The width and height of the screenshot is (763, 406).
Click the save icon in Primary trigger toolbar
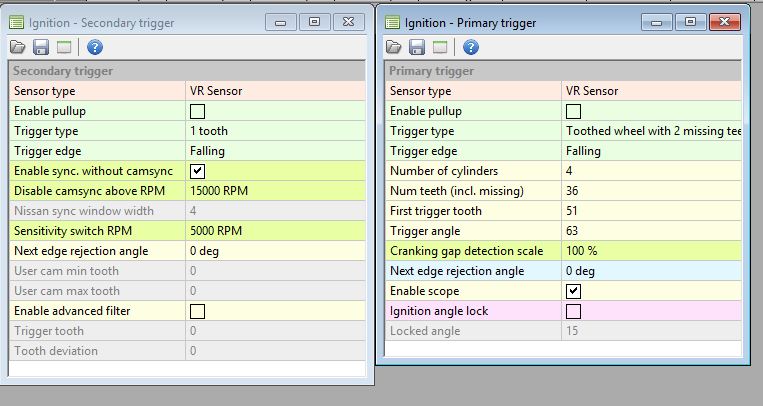click(x=417, y=47)
